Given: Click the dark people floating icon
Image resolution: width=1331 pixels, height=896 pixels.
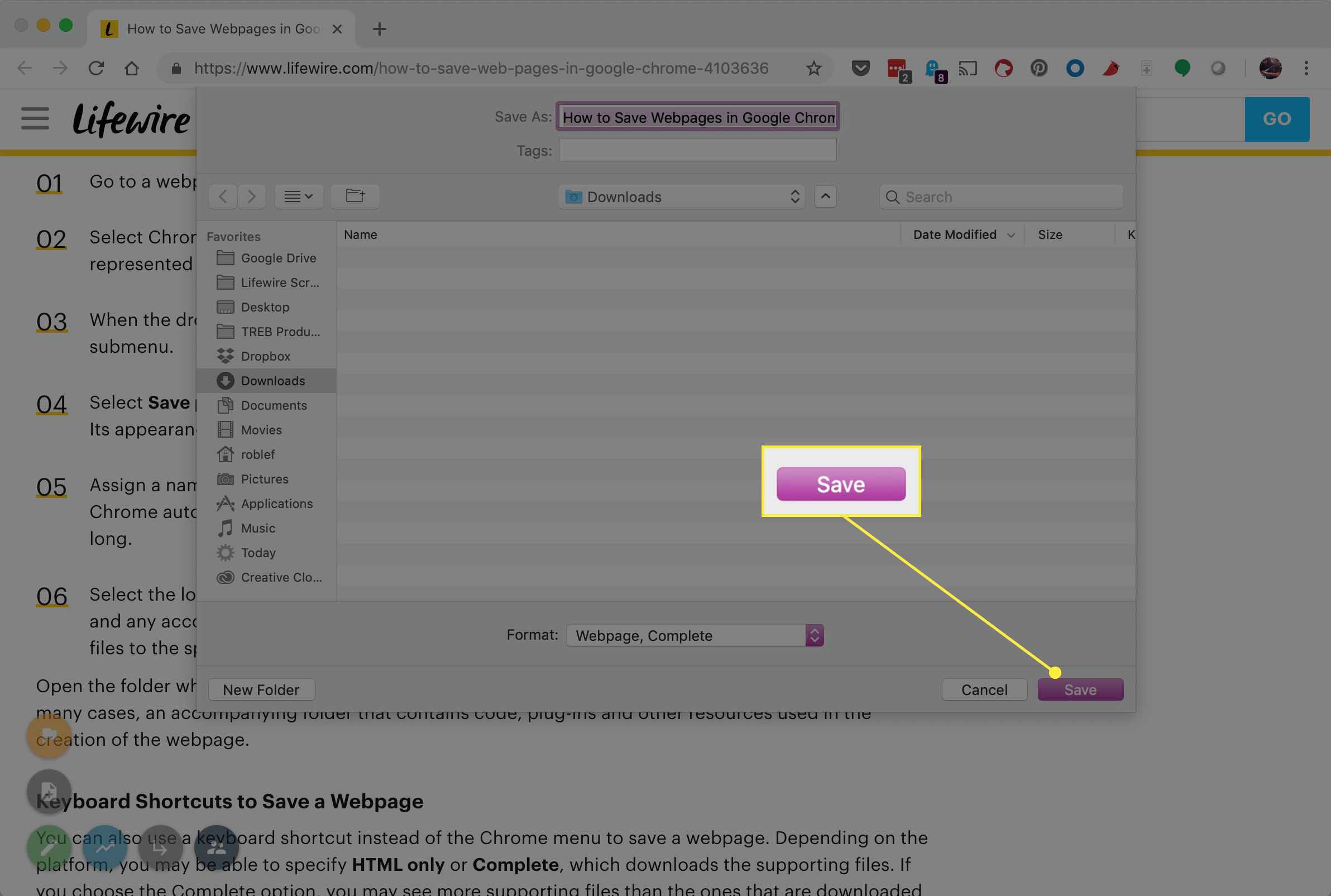Looking at the screenshot, I should click(216, 848).
